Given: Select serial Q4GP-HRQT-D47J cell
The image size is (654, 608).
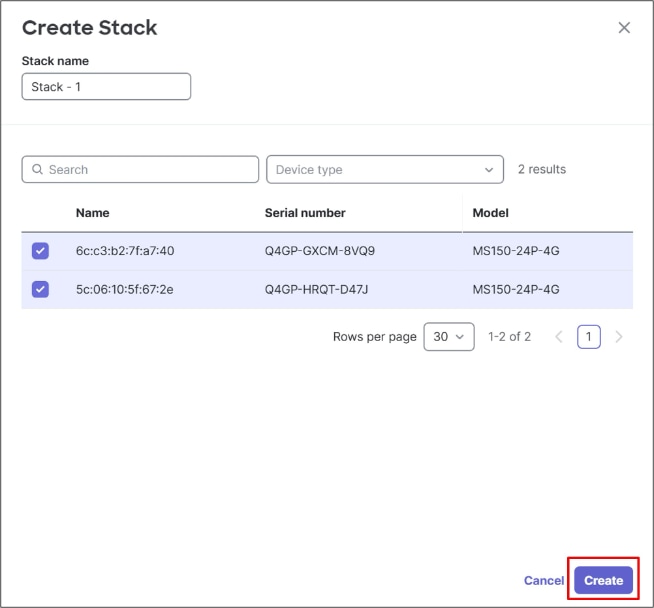Looking at the screenshot, I should (316, 289).
